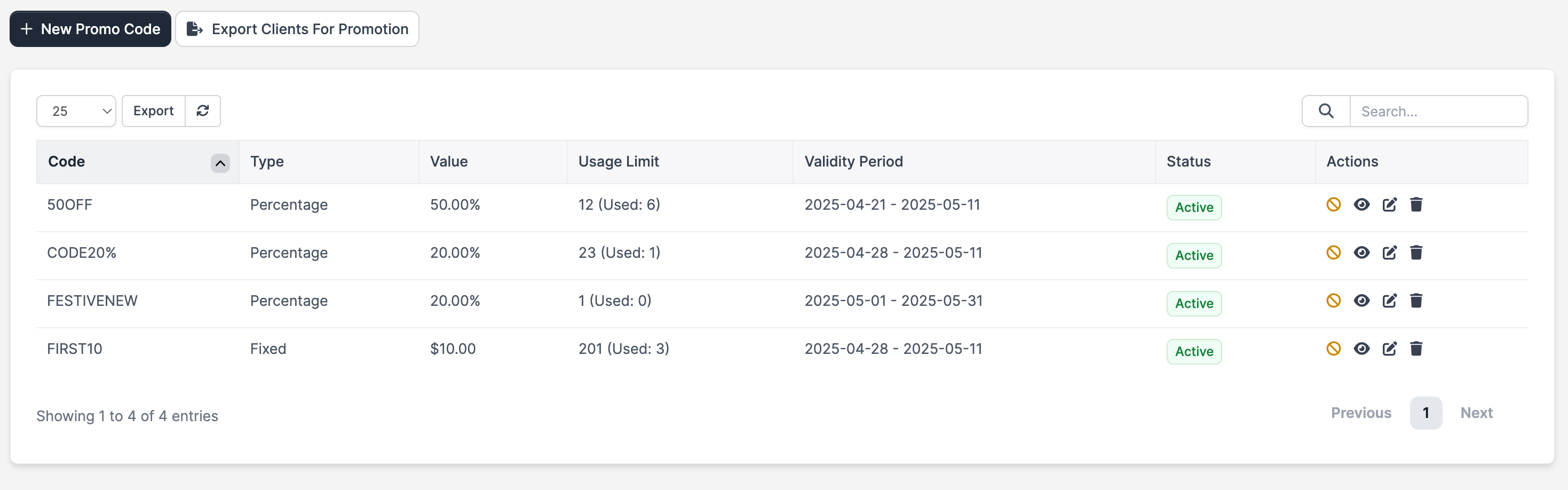Viewport: 1568px width, 490px height.
Task: Click Export Clients For Promotion
Action: coord(297,29)
